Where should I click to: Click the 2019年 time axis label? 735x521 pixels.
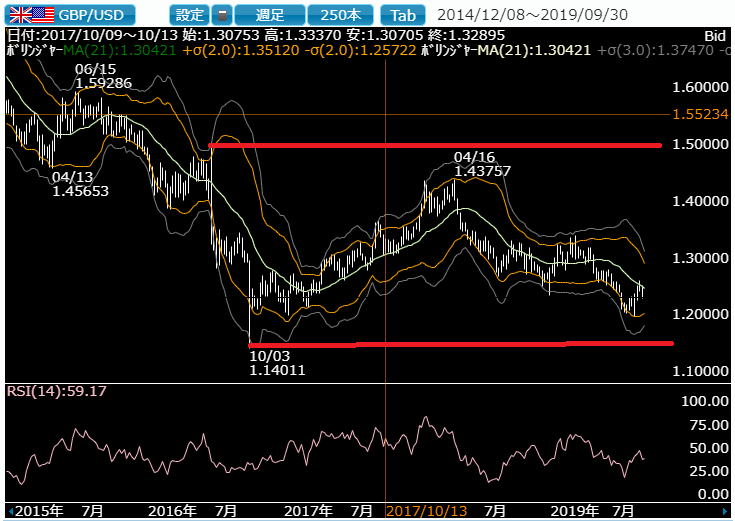(x=574, y=511)
